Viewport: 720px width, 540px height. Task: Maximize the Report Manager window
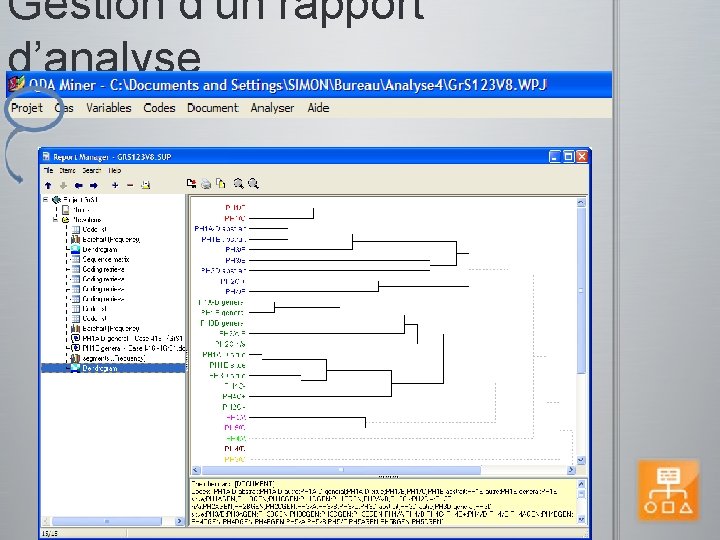(568, 157)
